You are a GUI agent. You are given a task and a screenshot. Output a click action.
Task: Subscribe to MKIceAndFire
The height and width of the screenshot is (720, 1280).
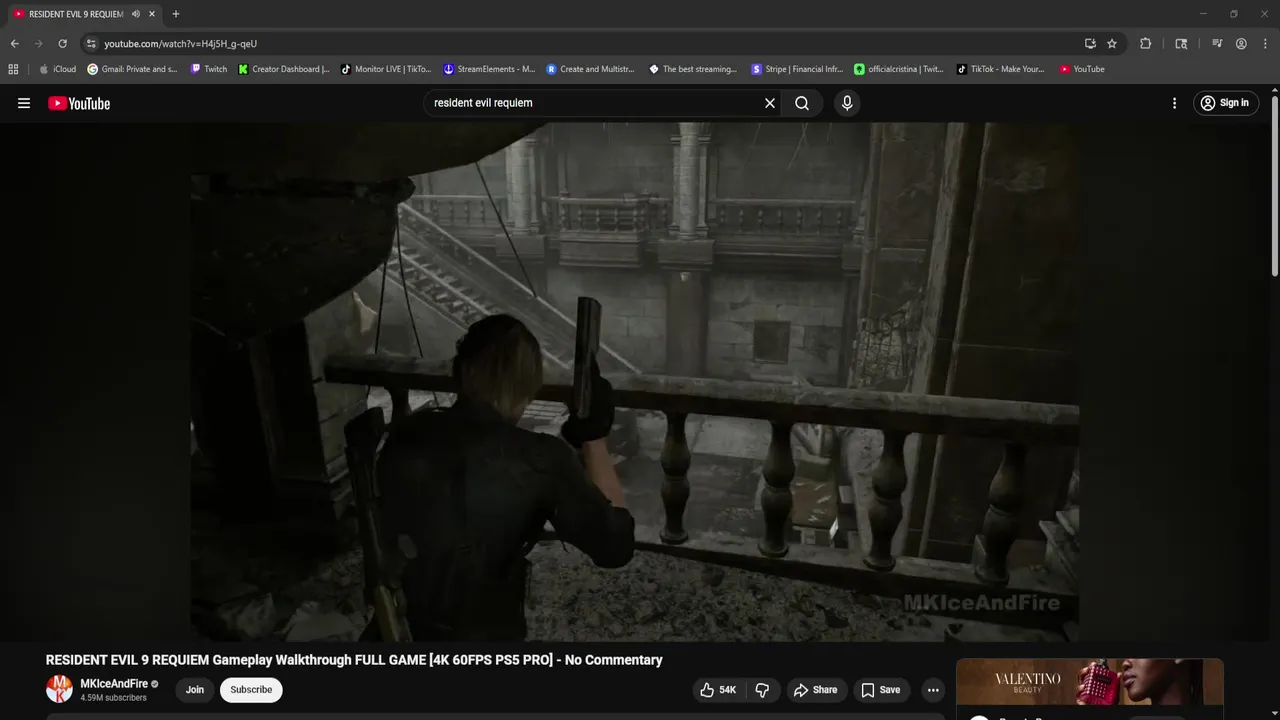pyautogui.click(x=251, y=690)
